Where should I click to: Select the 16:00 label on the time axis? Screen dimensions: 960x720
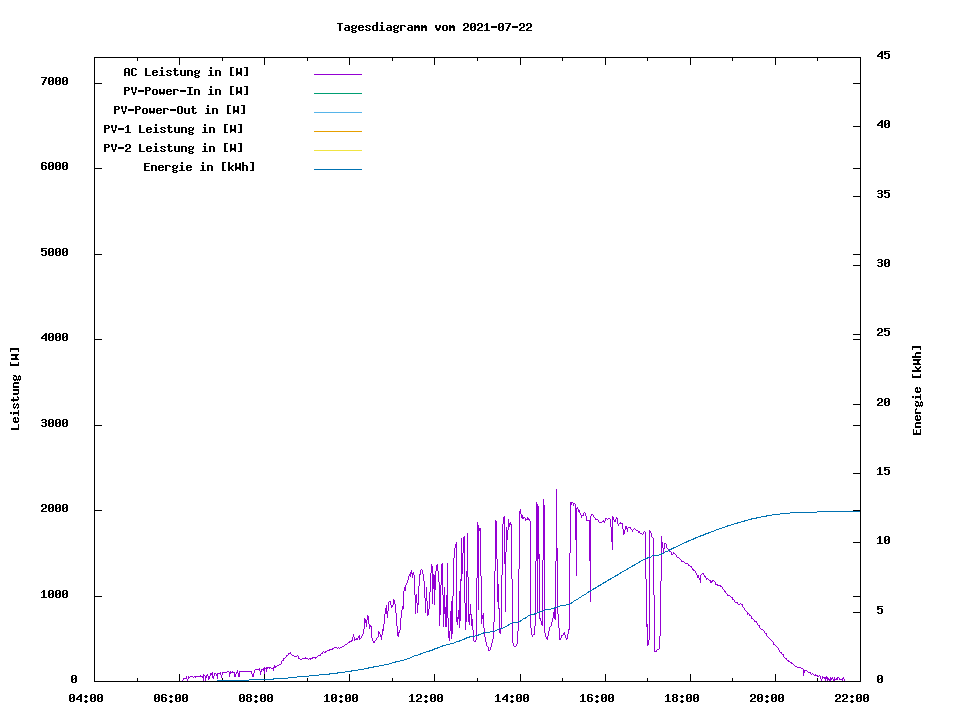tap(596, 698)
